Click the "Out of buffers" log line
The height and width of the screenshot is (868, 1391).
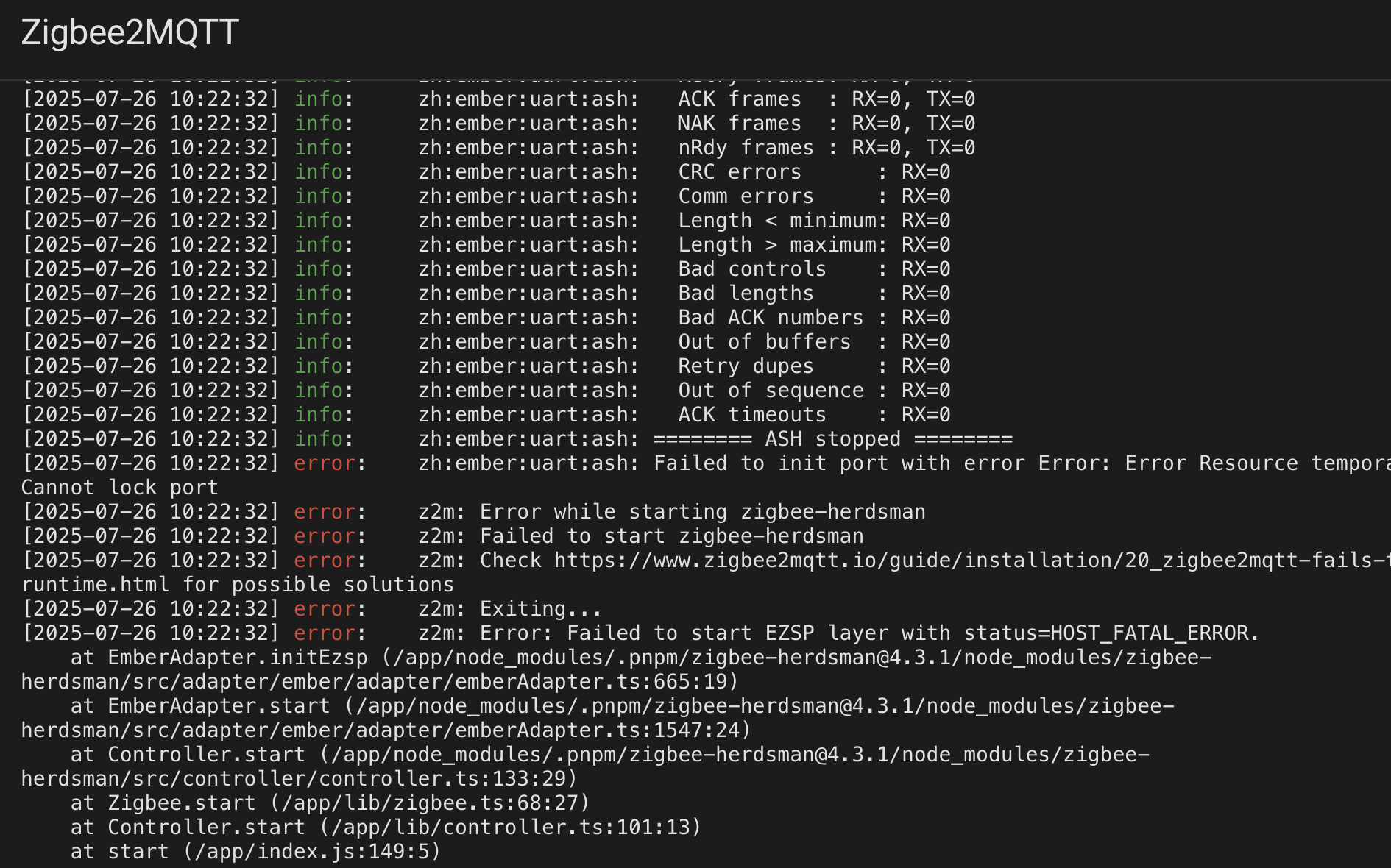764,342
